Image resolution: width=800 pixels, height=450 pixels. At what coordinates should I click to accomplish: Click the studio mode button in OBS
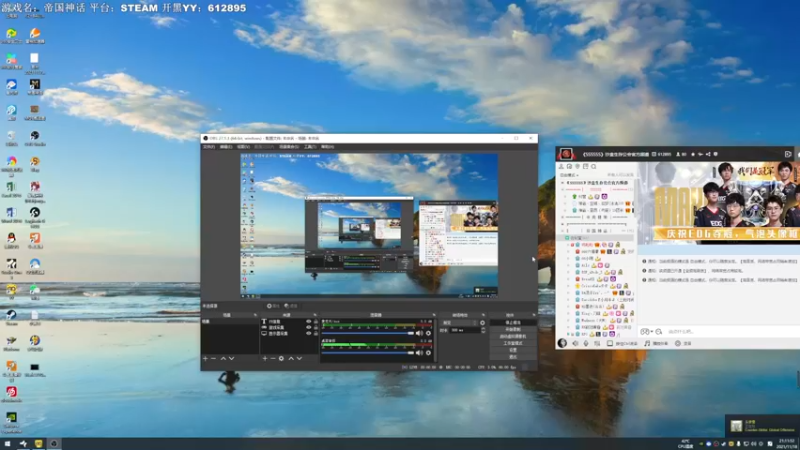click(x=513, y=343)
